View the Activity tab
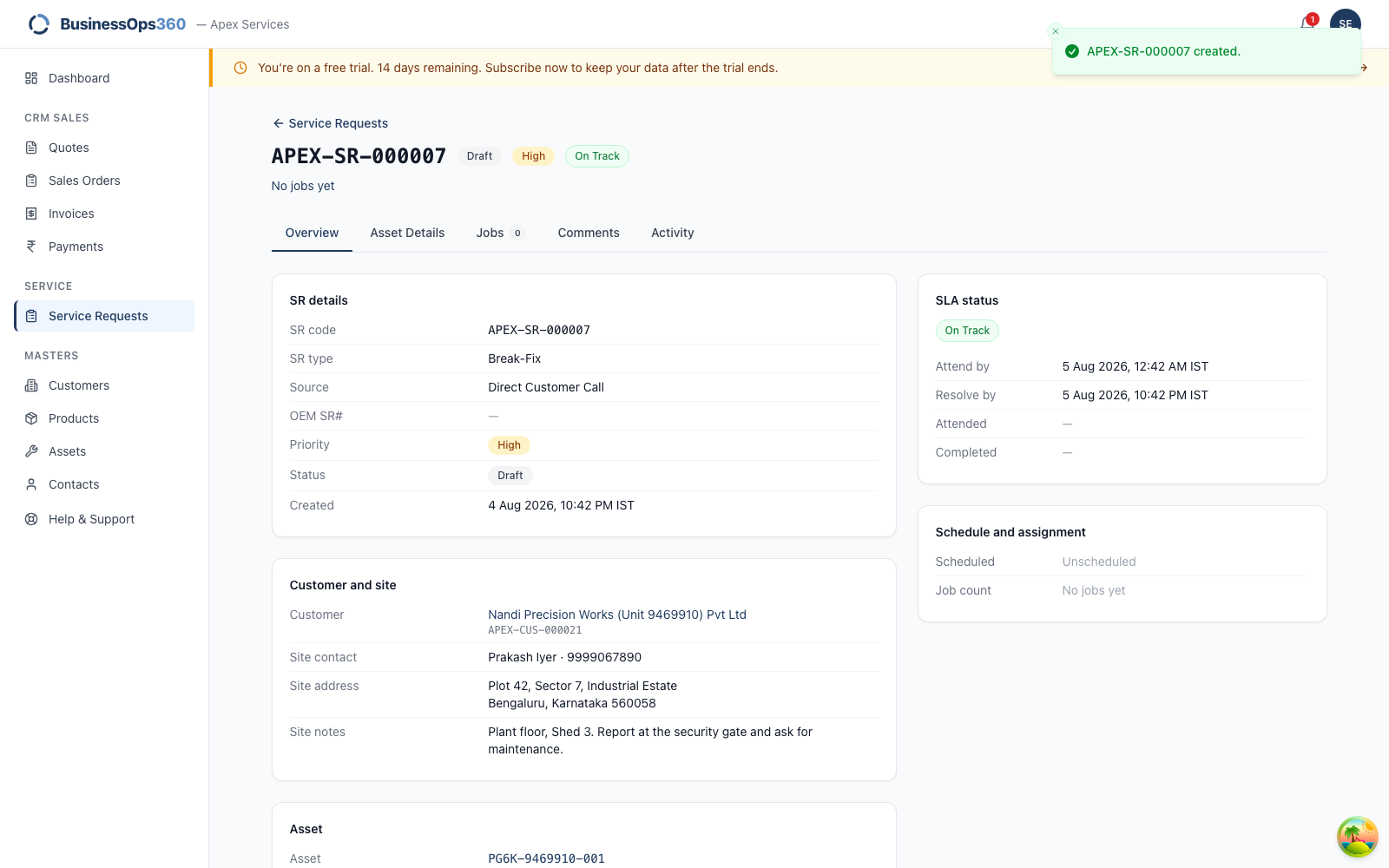 pos(673,233)
